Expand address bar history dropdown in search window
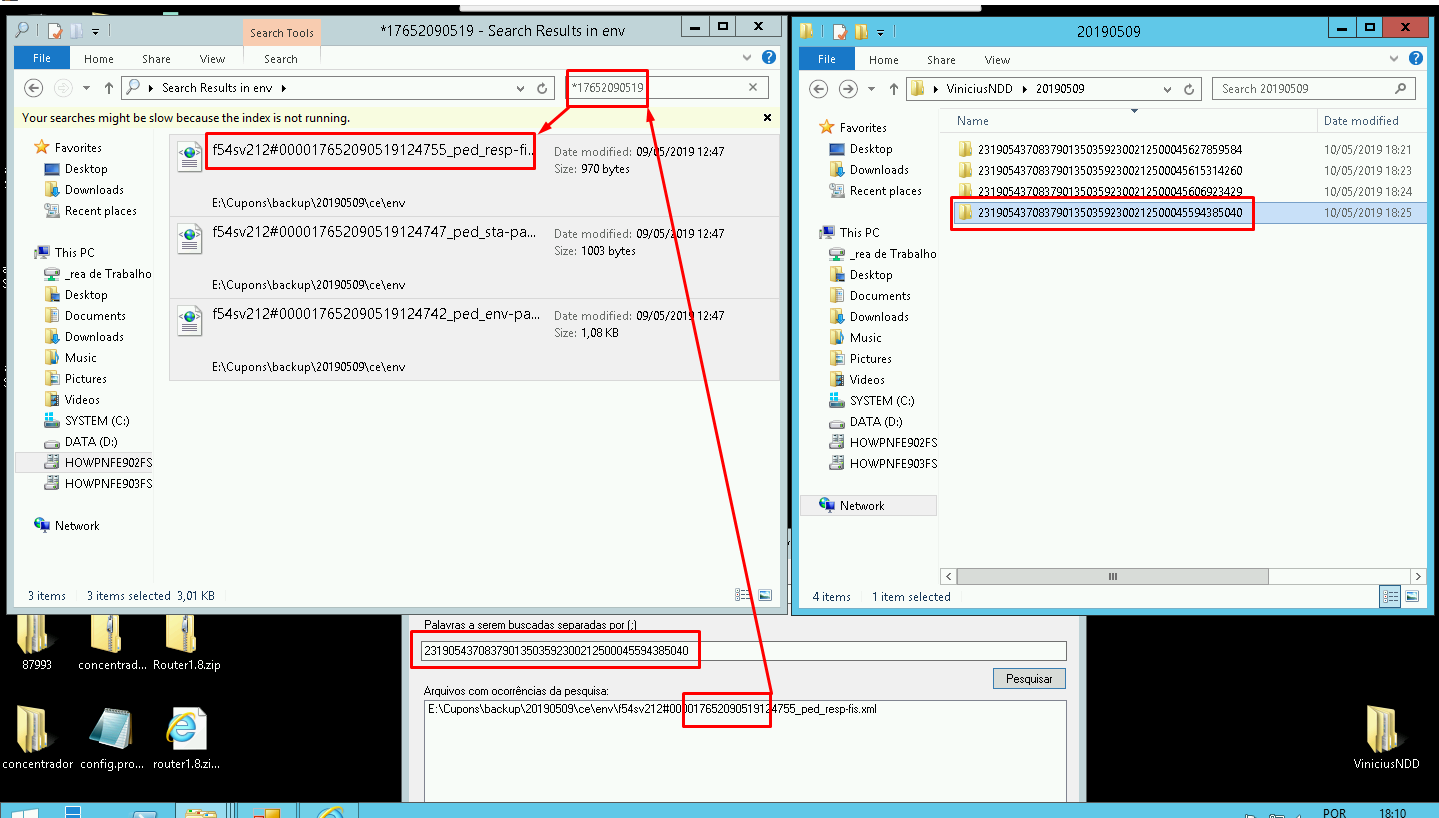The width and height of the screenshot is (1439, 818). coord(520,89)
